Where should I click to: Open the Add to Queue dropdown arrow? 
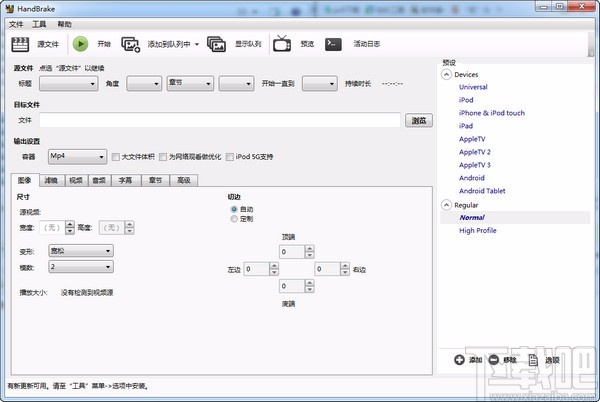pyautogui.click(x=197, y=44)
